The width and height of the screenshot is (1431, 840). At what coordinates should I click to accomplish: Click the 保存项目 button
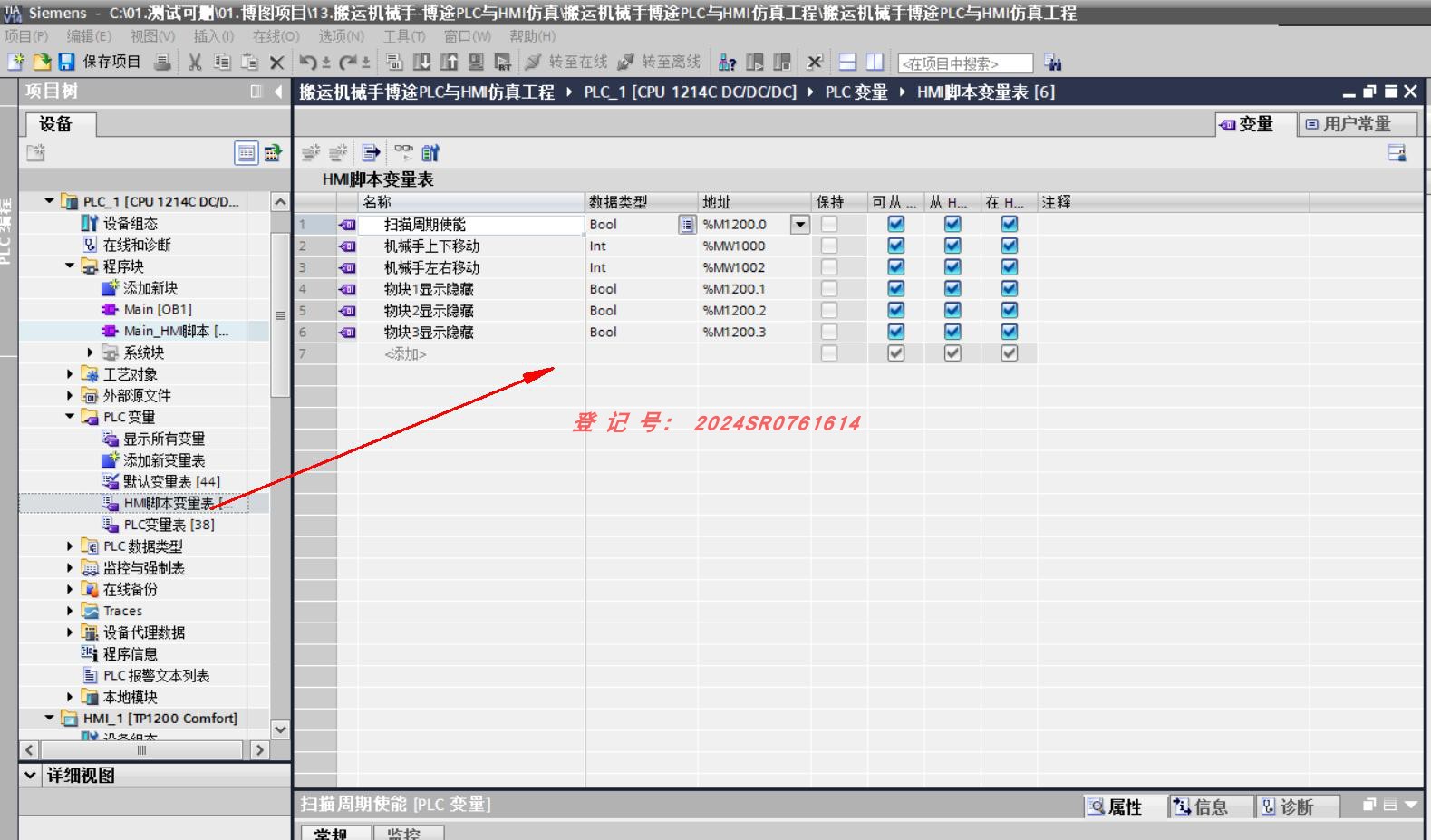point(100,62)
